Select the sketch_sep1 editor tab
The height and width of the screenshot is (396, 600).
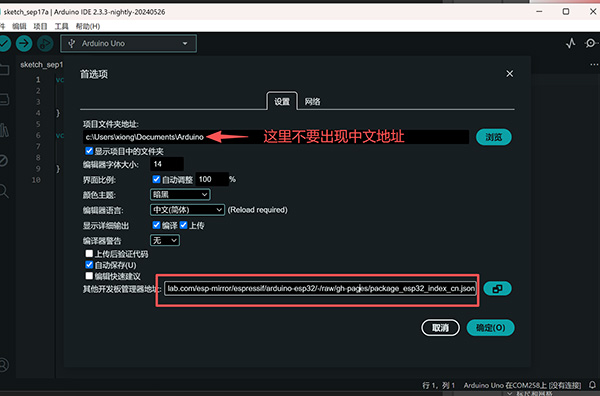(x=41, y=65)
